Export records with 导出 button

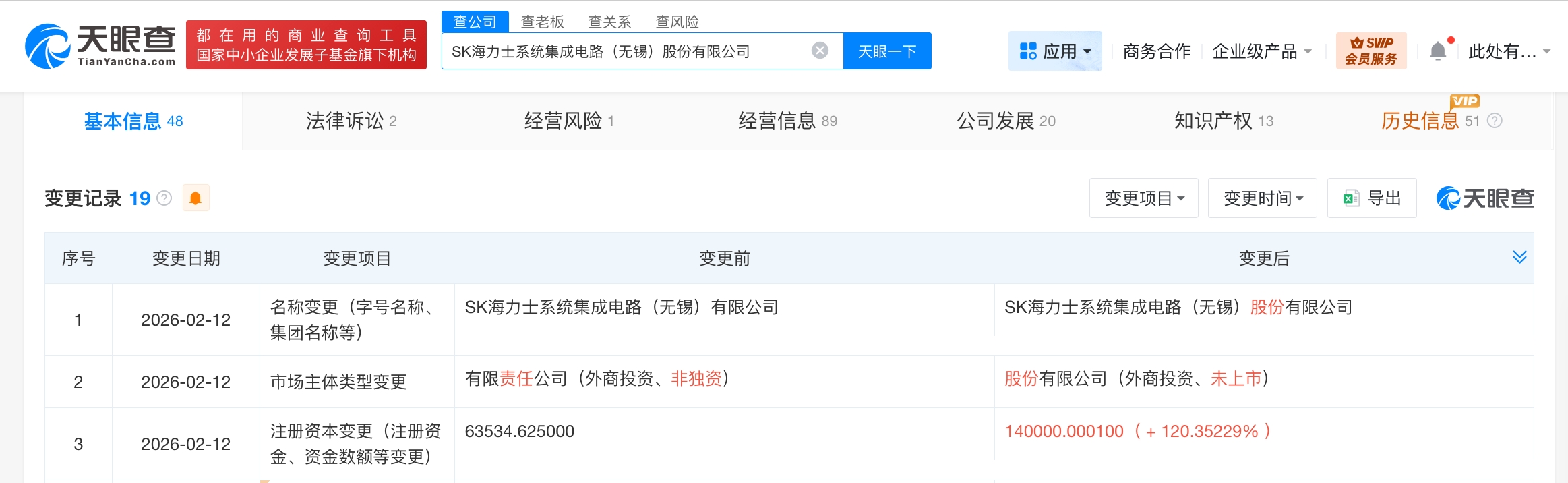point(1372,198)
